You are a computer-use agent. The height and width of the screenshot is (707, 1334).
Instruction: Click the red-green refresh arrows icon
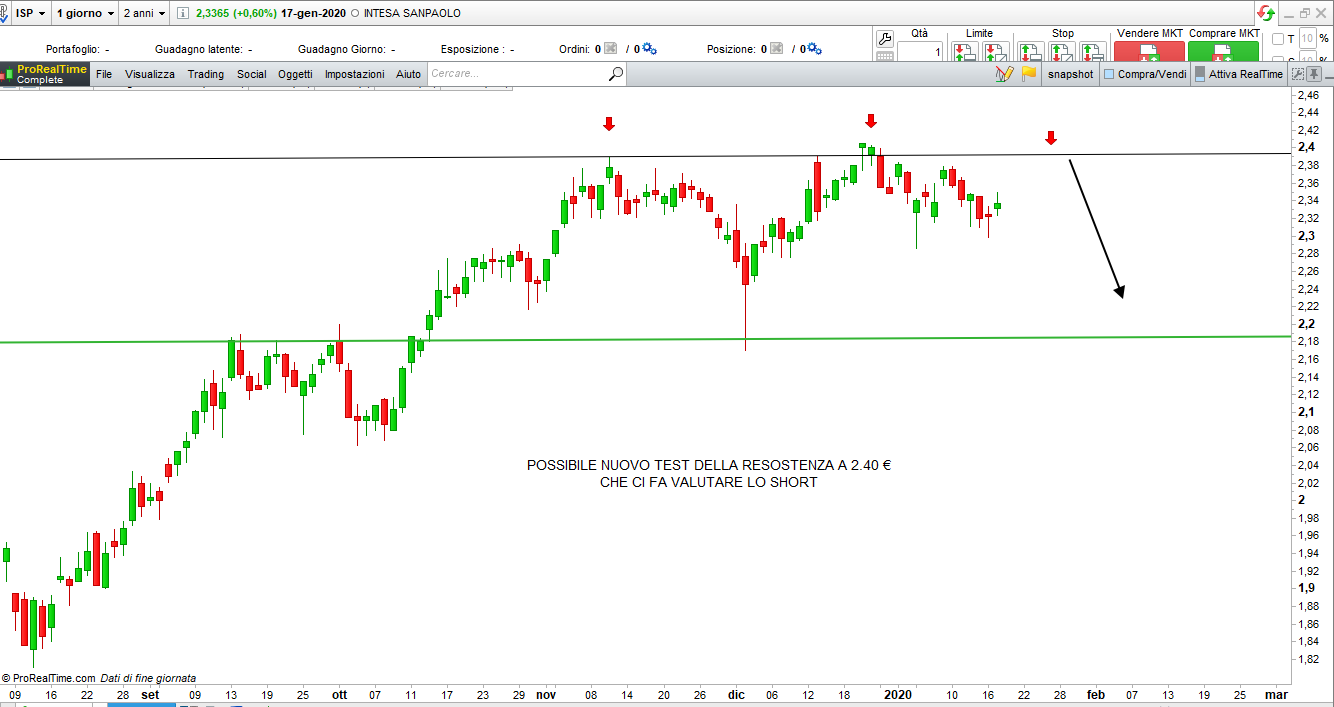pos(1266,13)
